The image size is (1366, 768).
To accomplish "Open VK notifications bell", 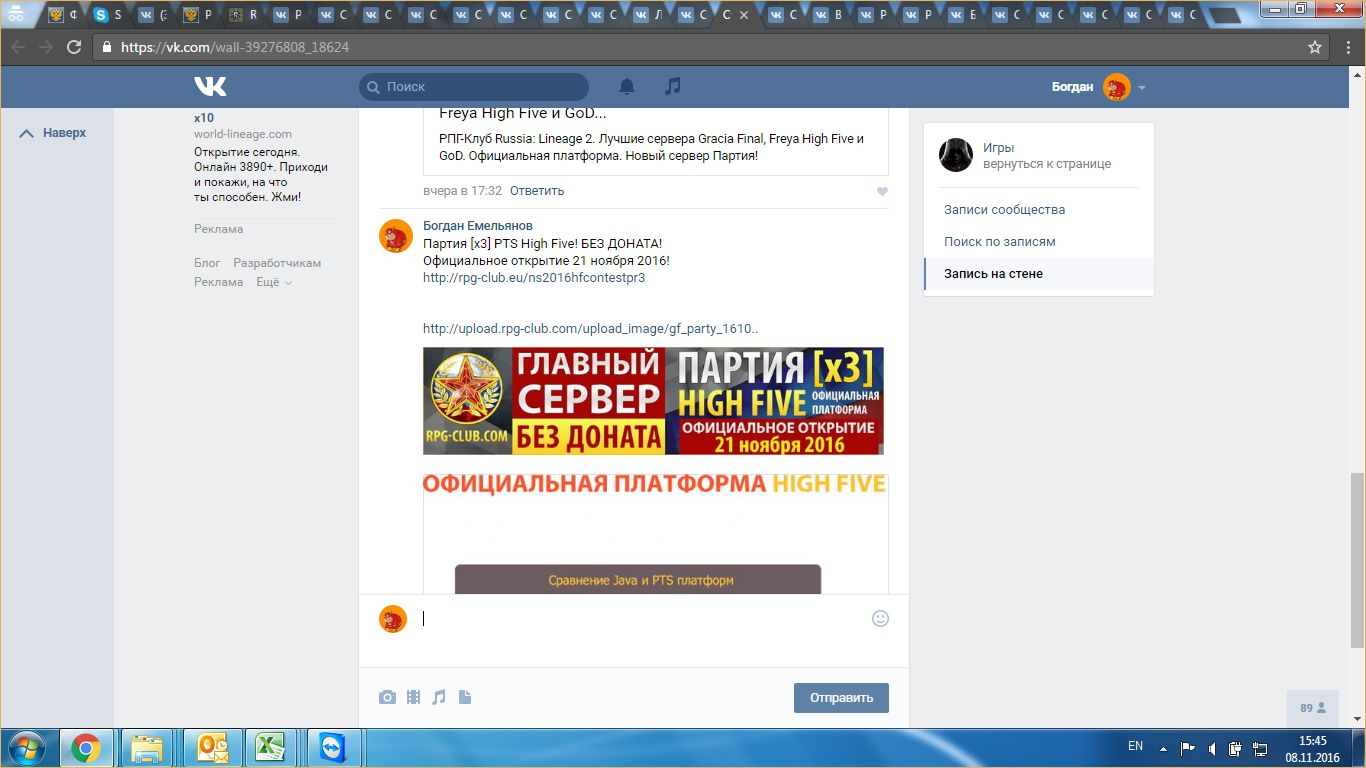I will (627, 87).
